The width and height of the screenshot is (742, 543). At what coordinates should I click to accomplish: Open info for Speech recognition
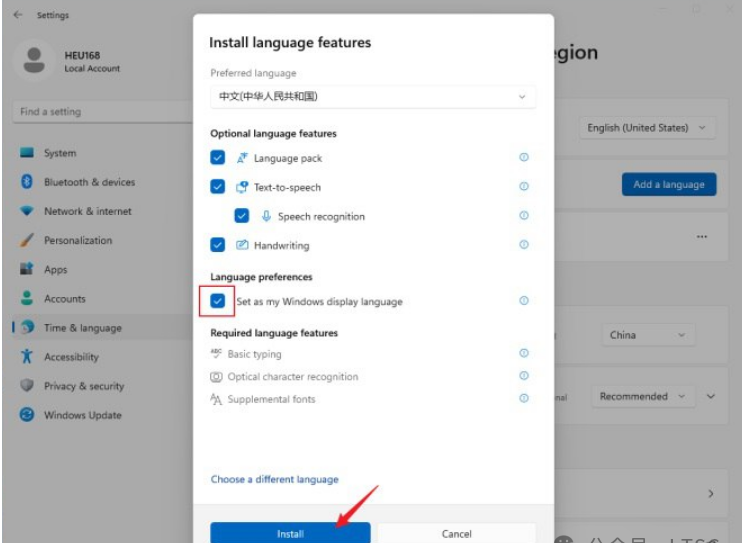[523, 216]
